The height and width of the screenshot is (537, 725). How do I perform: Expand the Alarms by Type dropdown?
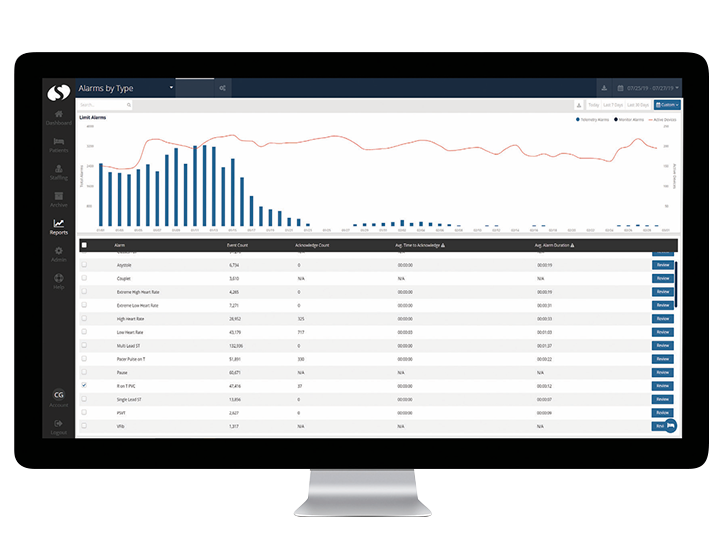[x=172, y=88]
